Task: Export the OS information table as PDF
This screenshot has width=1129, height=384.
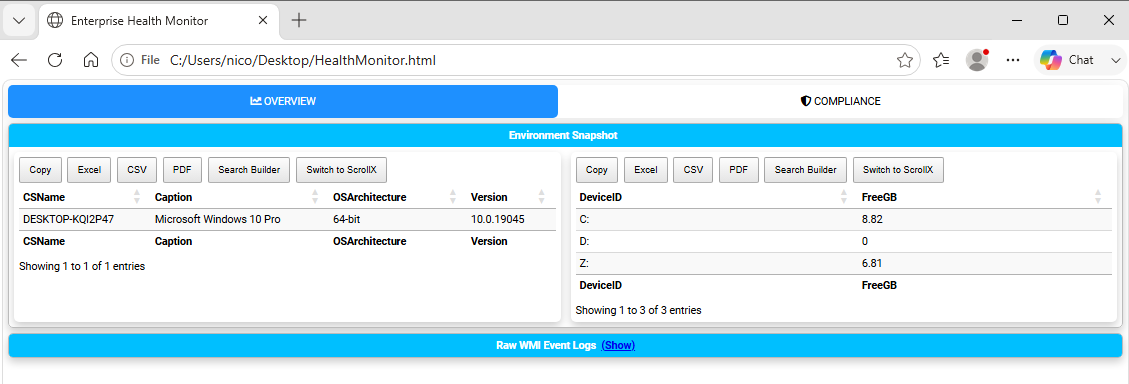Action: 182,170
